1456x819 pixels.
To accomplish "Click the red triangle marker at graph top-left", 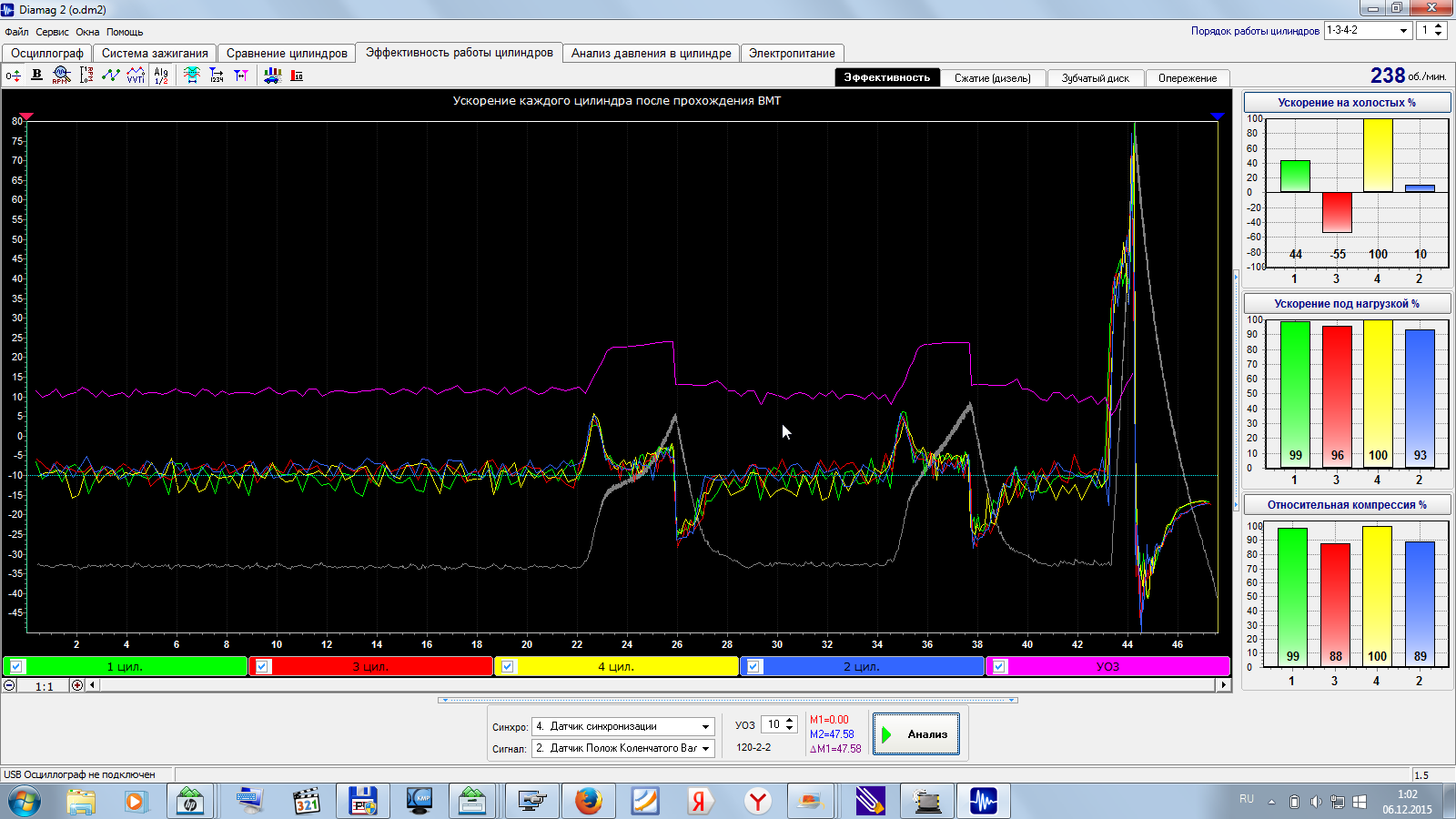I will [26, 116].
